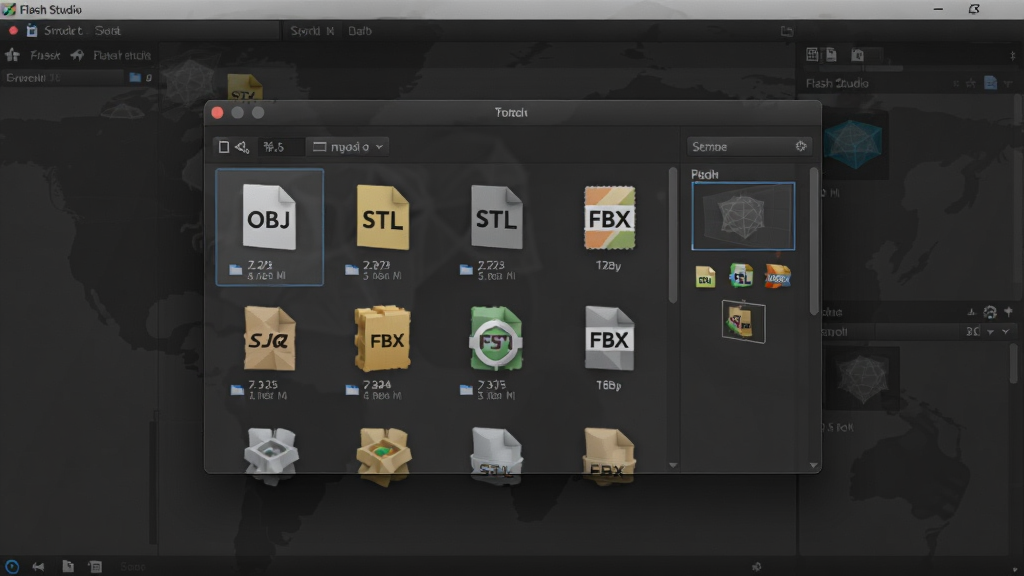The height and width of the screenshot is (576, 1024).
Task: Select the partially visible gray STL box
Action: point(496,455)
